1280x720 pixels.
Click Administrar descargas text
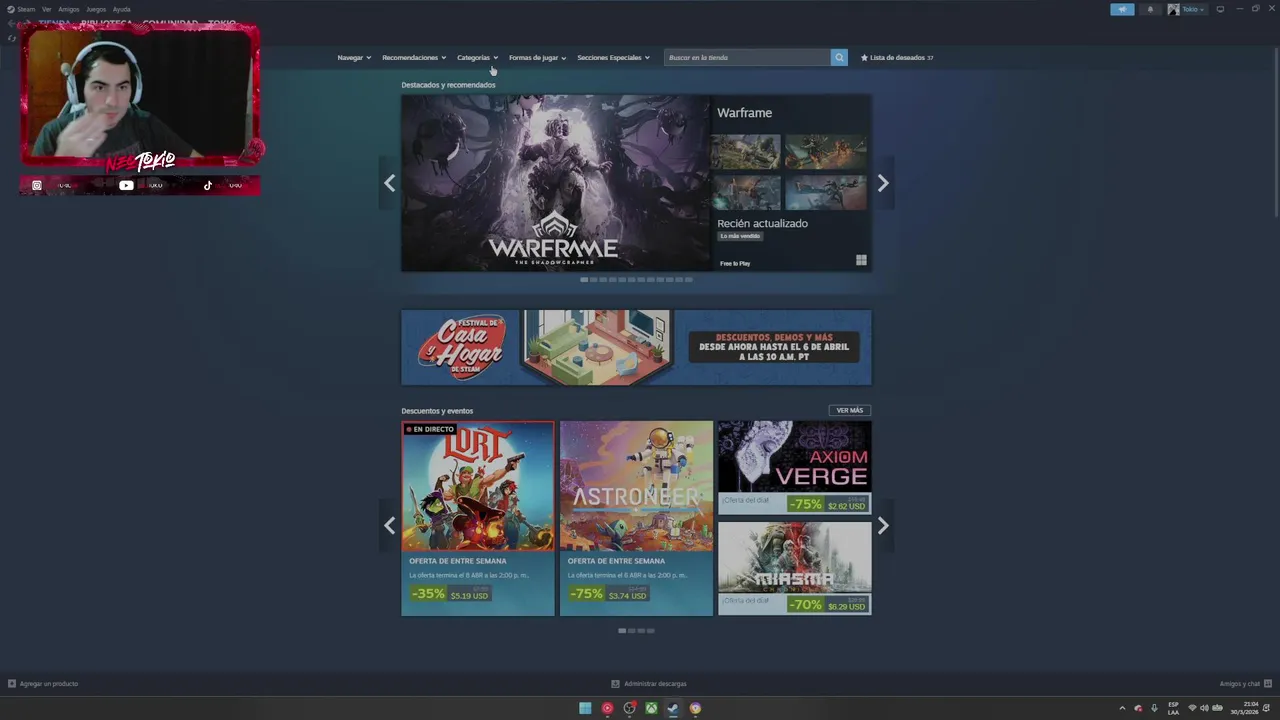point(655,684)
